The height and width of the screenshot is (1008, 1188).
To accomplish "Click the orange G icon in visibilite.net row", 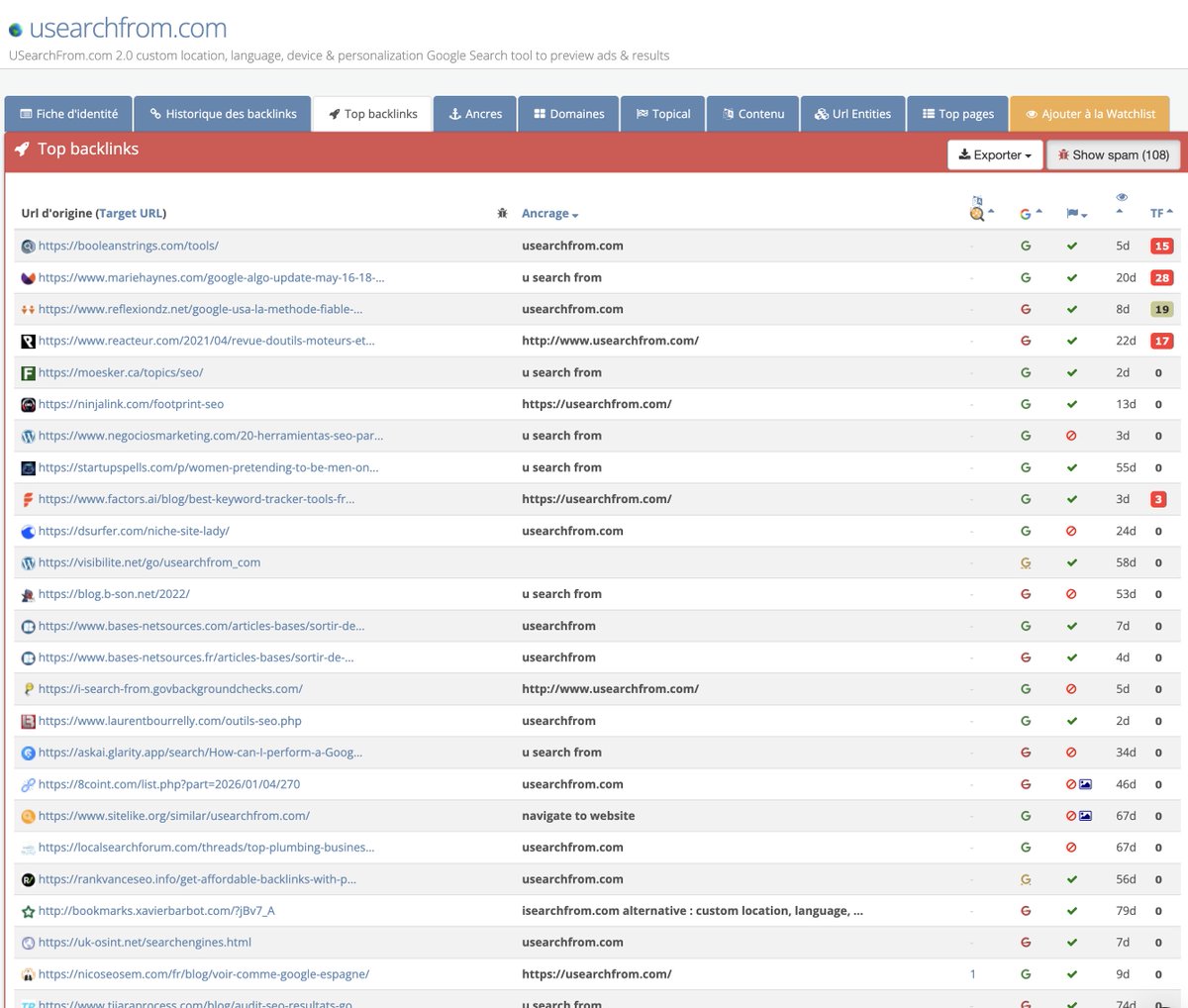I will [1026, 562].
